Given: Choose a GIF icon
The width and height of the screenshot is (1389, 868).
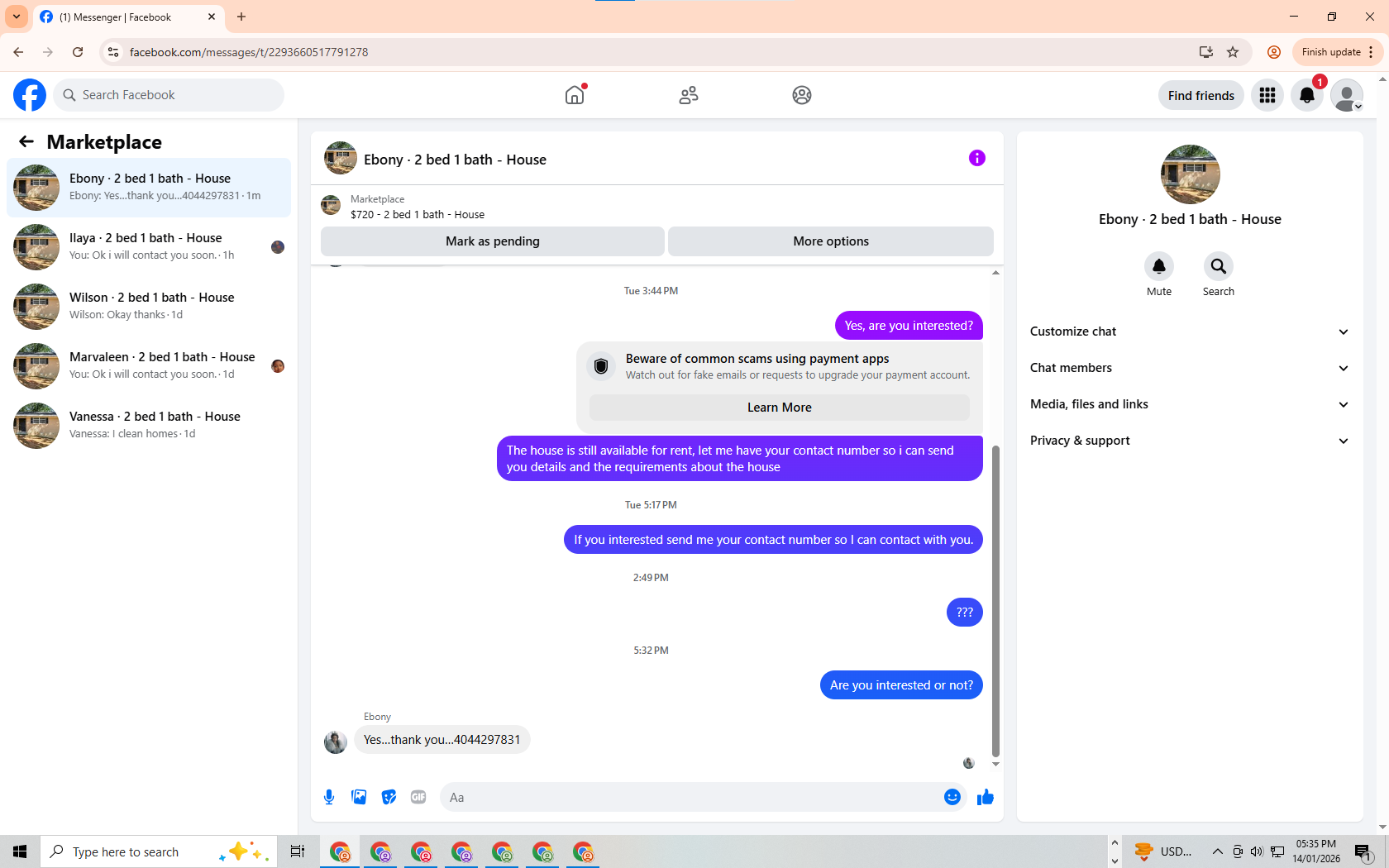Looking at the screenshot, I should tap(418, 797).
